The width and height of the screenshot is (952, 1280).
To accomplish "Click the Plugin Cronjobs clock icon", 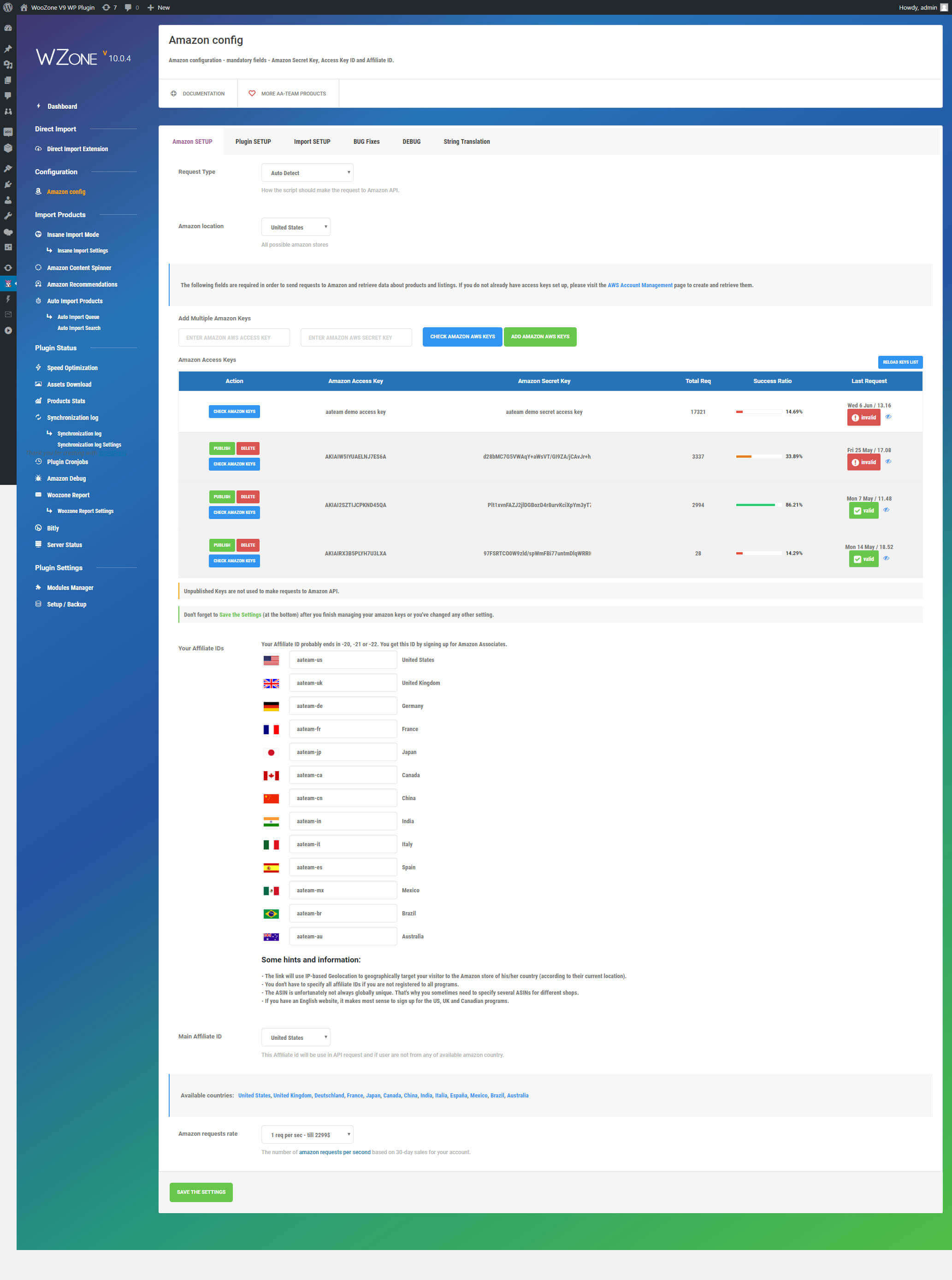I will 39,461.
